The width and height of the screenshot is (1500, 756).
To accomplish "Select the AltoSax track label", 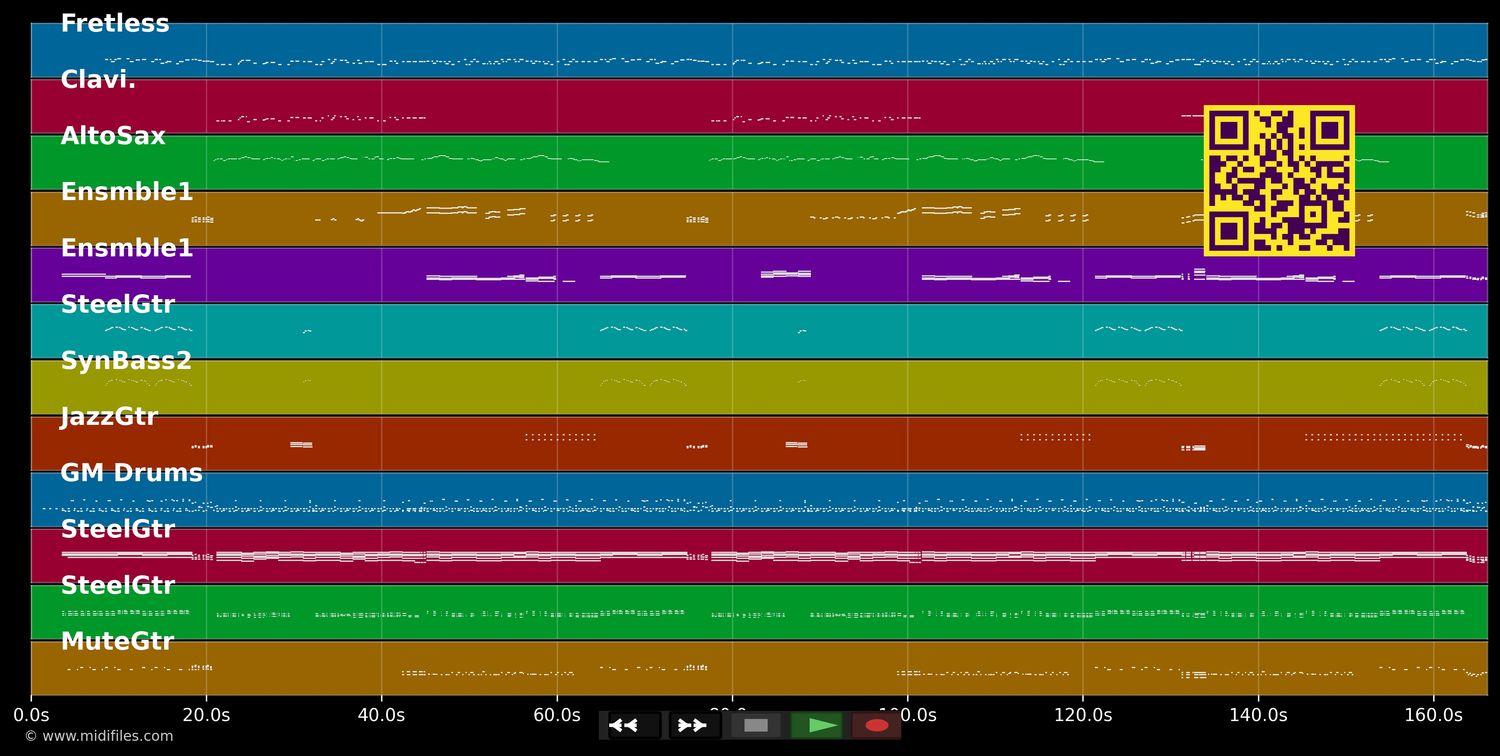I will [x=113, y=136].
